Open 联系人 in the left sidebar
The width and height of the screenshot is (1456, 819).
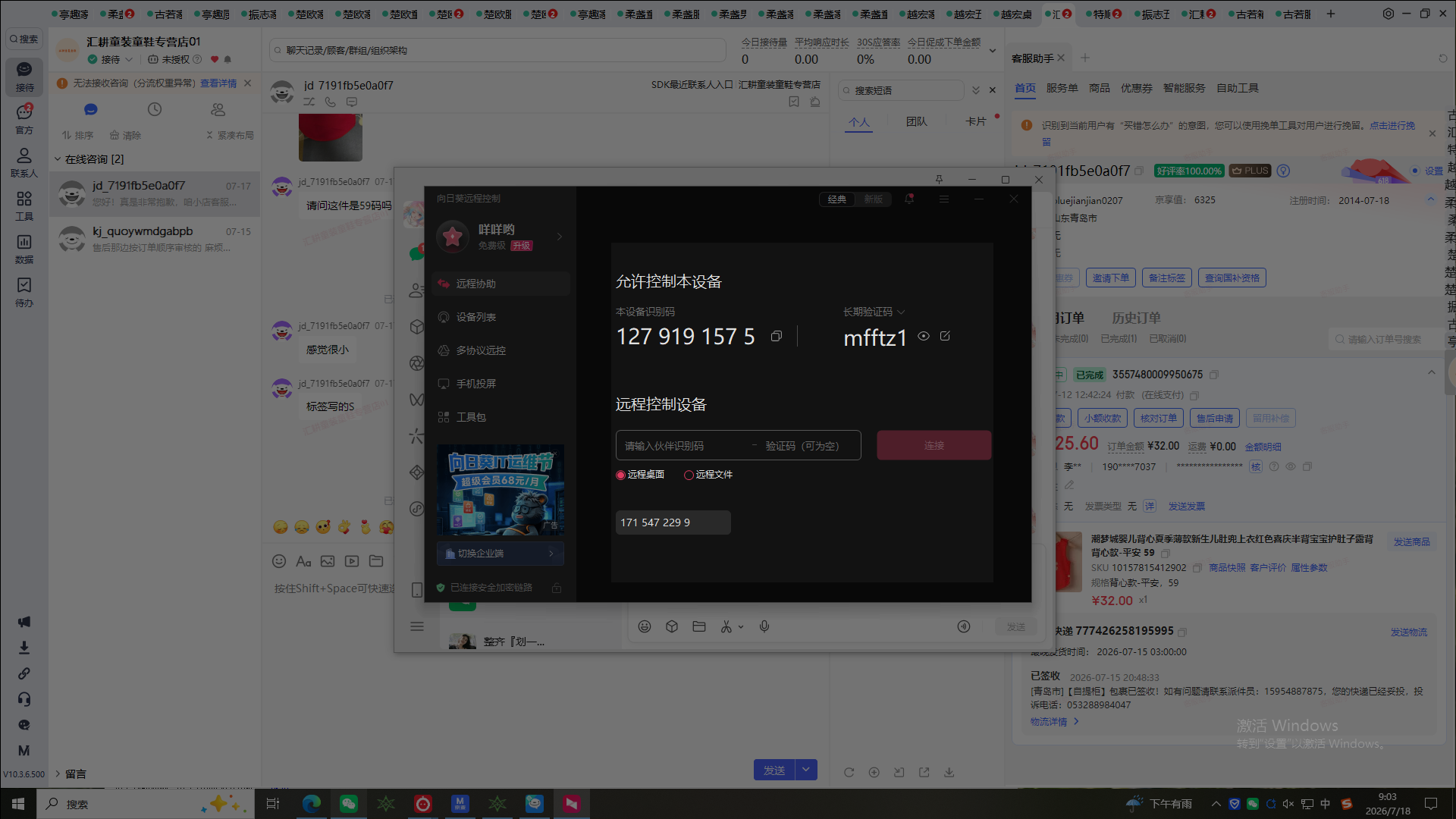click(24, 163)
